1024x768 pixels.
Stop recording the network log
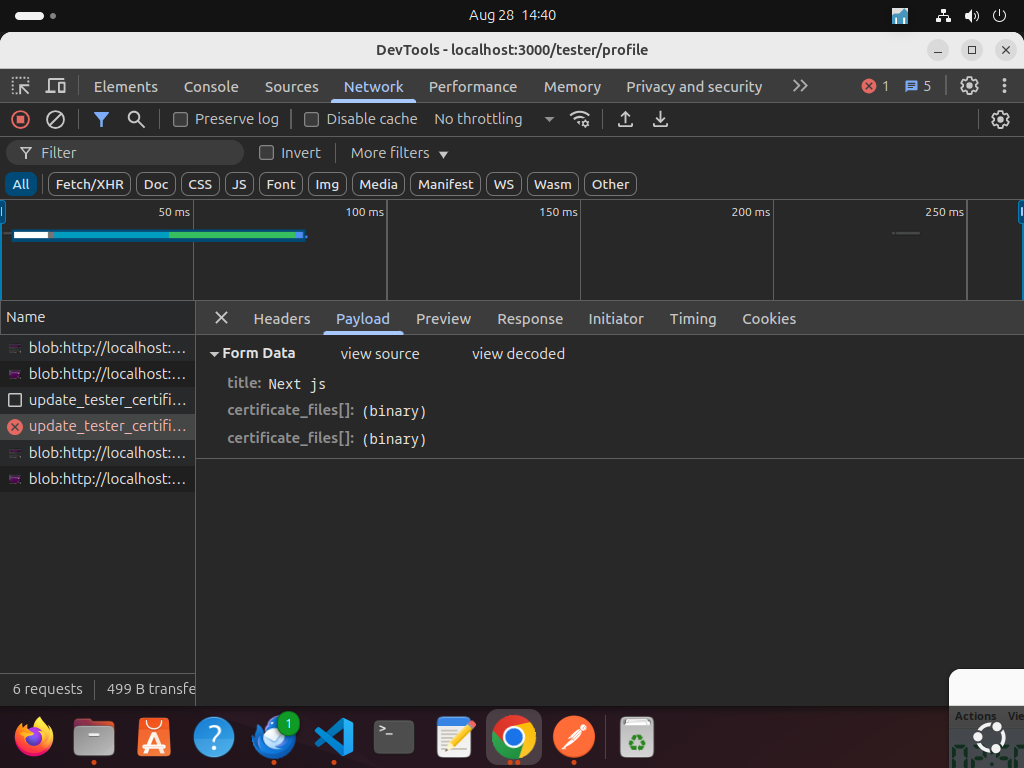click(20, 119)
